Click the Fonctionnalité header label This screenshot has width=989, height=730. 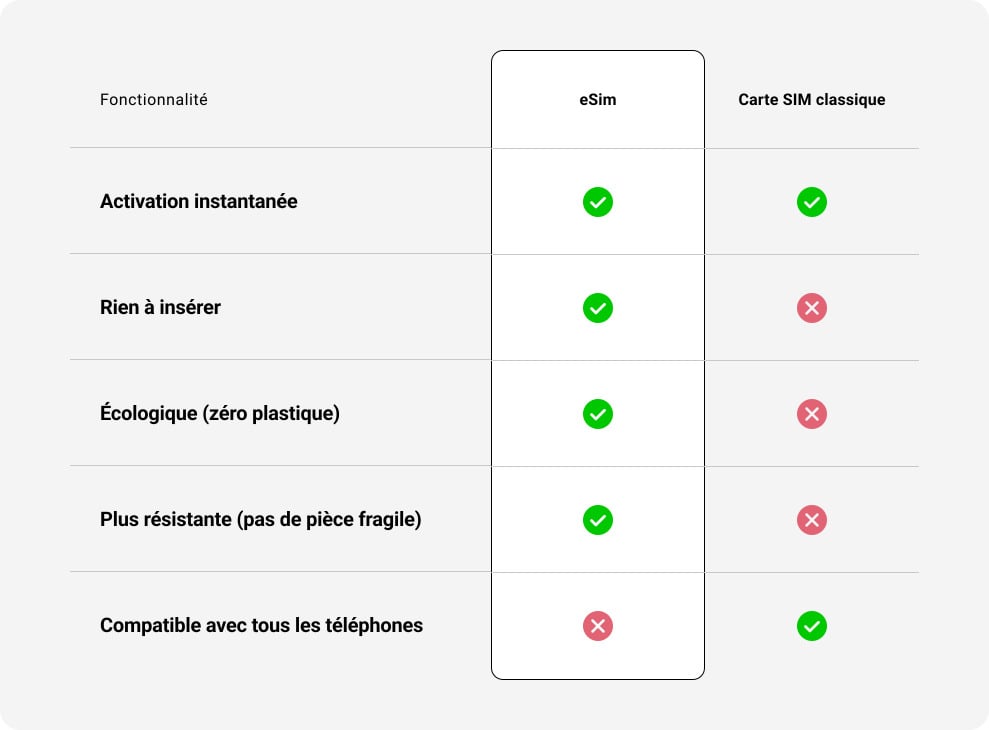click(x=154, y=100)
